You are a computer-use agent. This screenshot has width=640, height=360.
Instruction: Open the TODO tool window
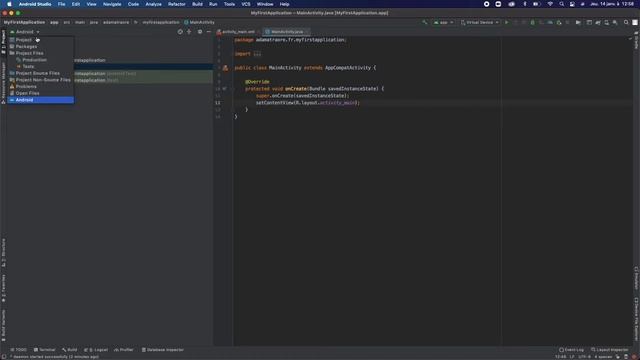18,350
